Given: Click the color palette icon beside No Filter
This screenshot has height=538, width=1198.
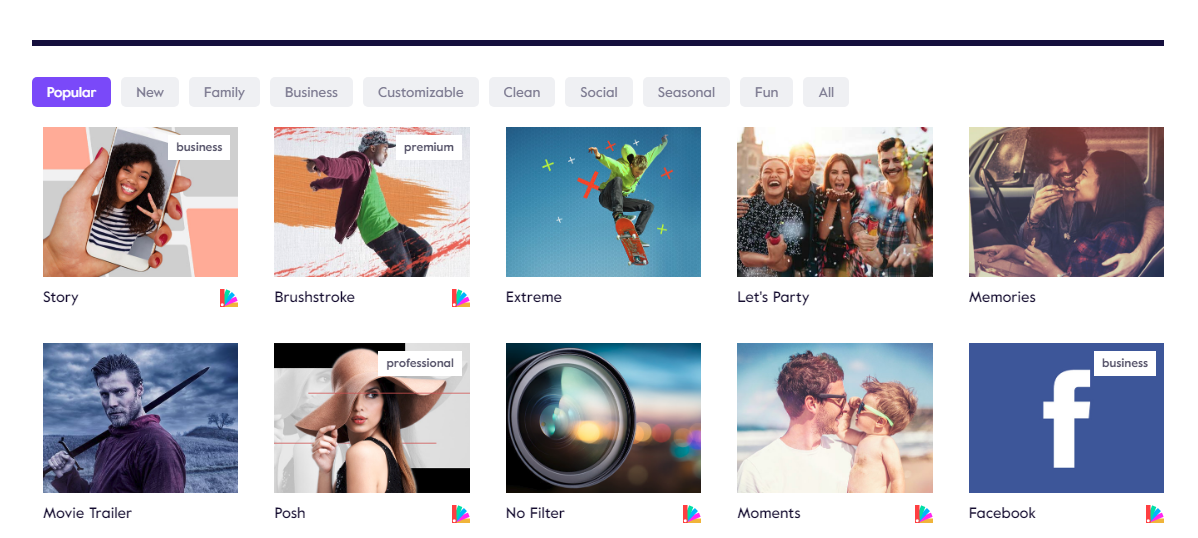Looking at the screenshot, I should [692, 514].
